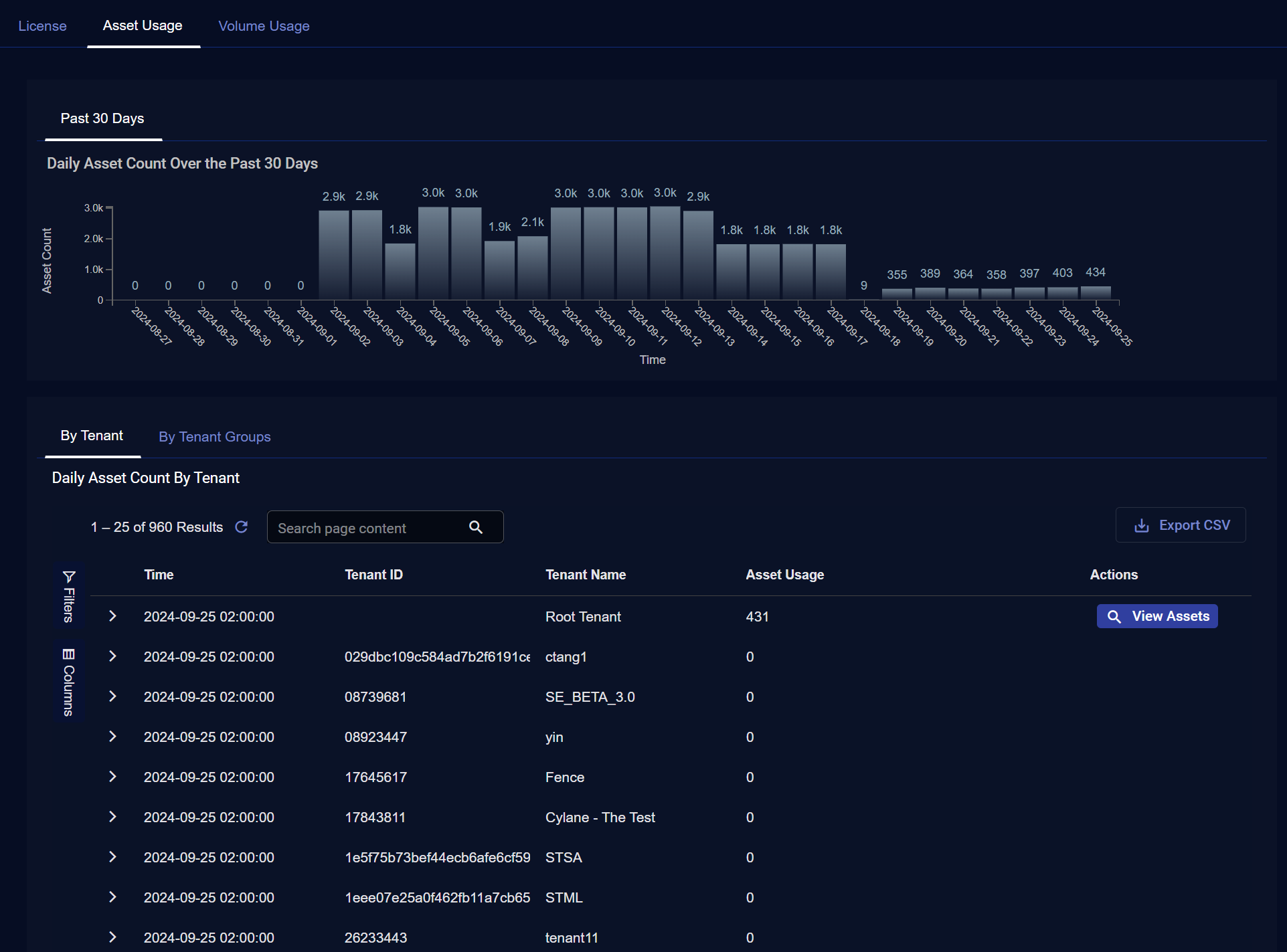Select the Past 30 Days tab

[102, 118]
